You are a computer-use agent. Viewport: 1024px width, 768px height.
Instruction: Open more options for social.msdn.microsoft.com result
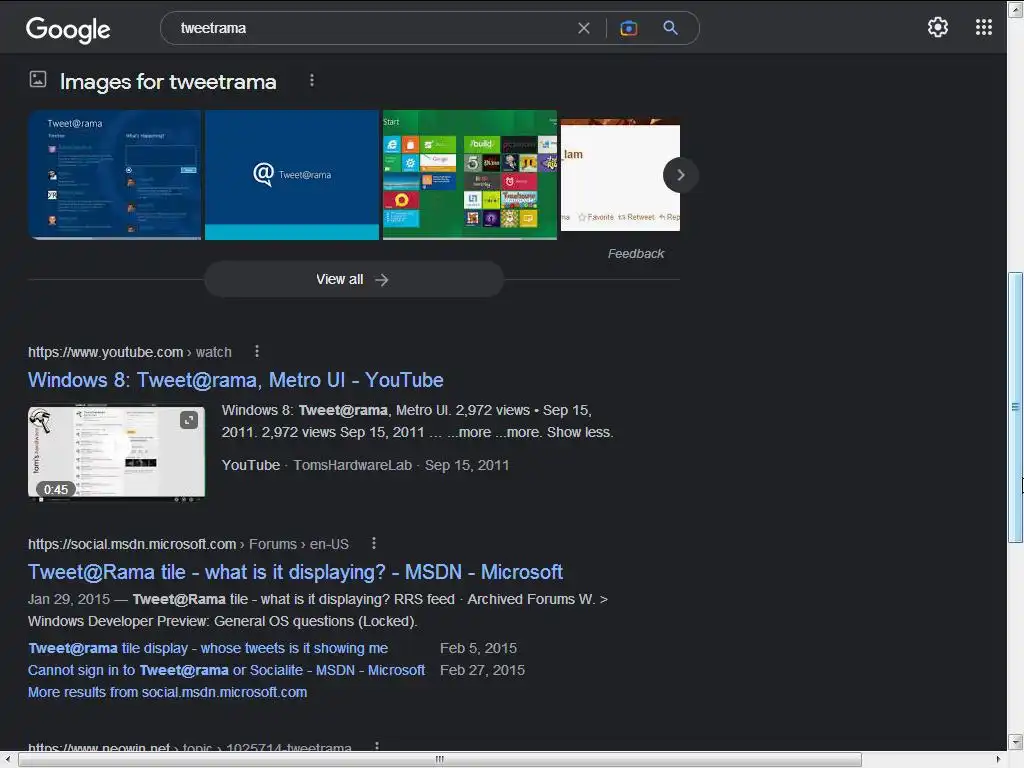pos(374,543)
